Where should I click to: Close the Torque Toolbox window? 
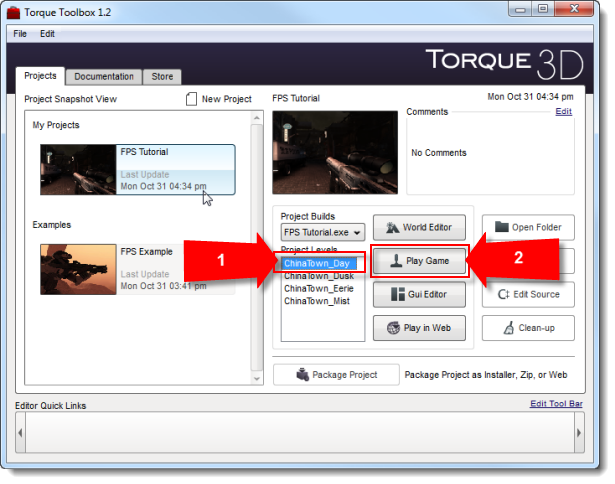pyautogui.click(x=574, y=9)
